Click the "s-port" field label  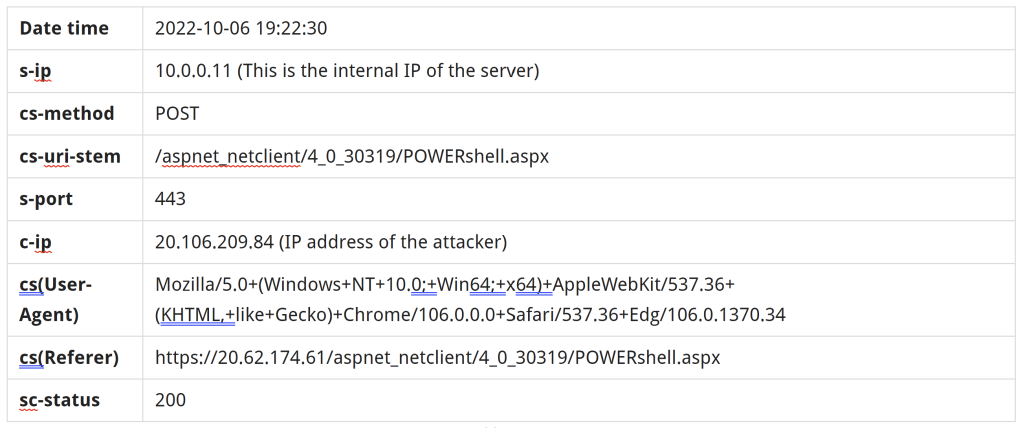point(46,199)
